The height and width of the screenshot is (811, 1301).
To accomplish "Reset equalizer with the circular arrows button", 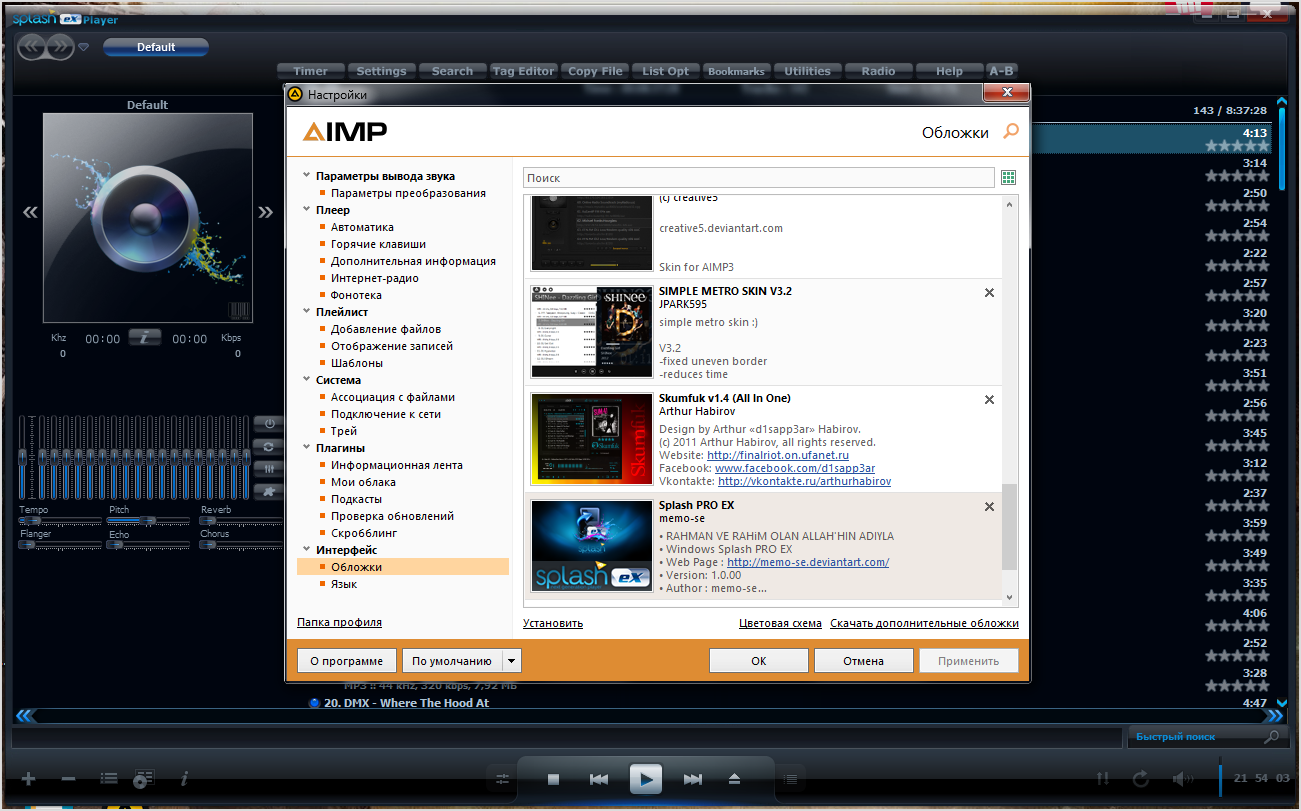I will point(268,446).
